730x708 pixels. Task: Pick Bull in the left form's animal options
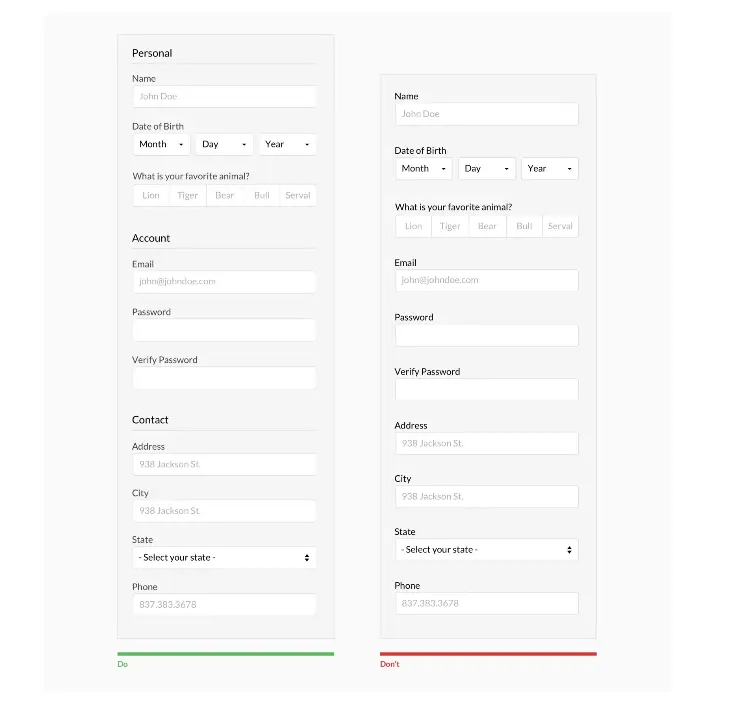pos(262,196)
